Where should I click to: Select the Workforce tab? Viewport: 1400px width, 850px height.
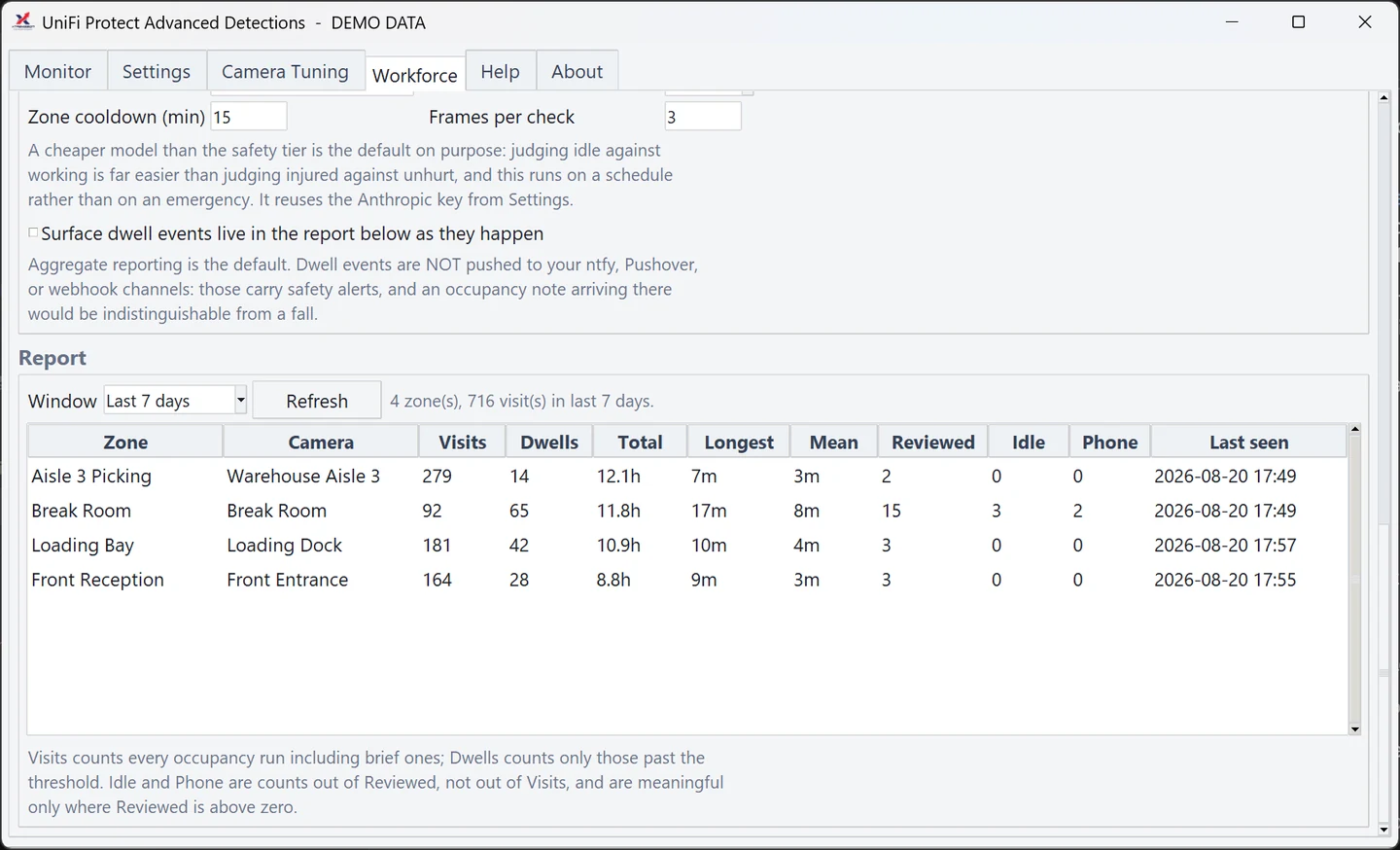click(x=415, y=74)
